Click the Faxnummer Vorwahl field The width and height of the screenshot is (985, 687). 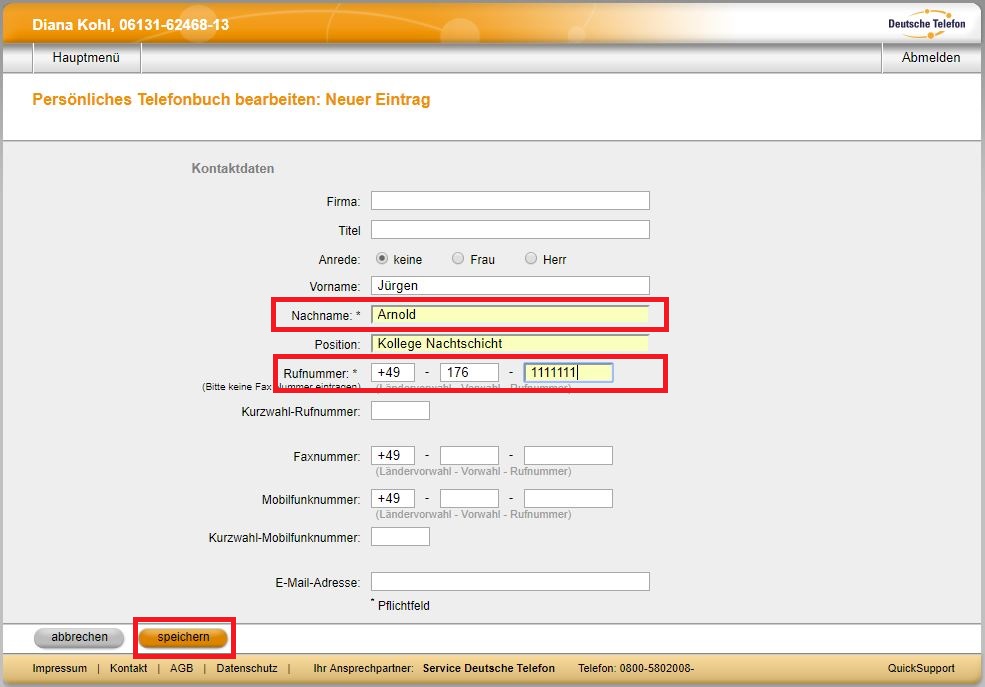pos(469,455)
